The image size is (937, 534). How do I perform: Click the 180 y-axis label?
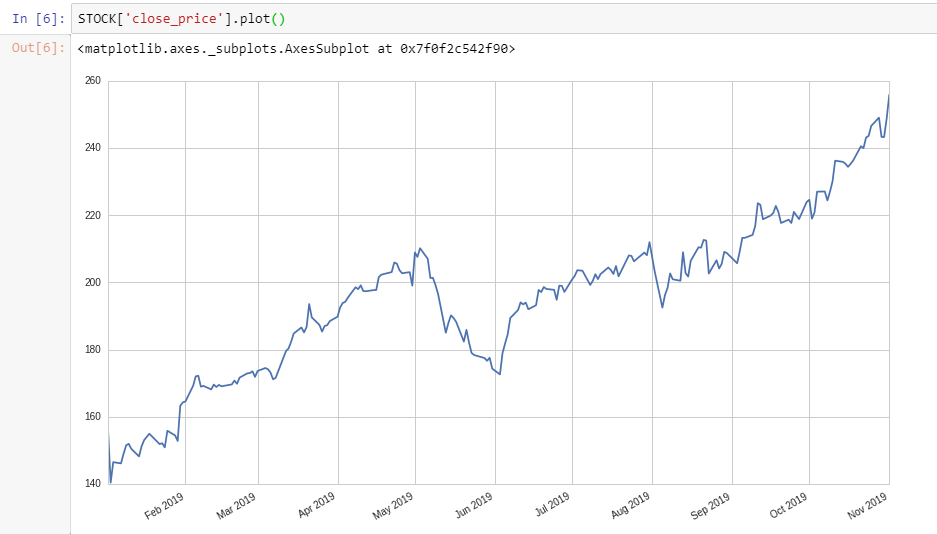click(93, 349)
